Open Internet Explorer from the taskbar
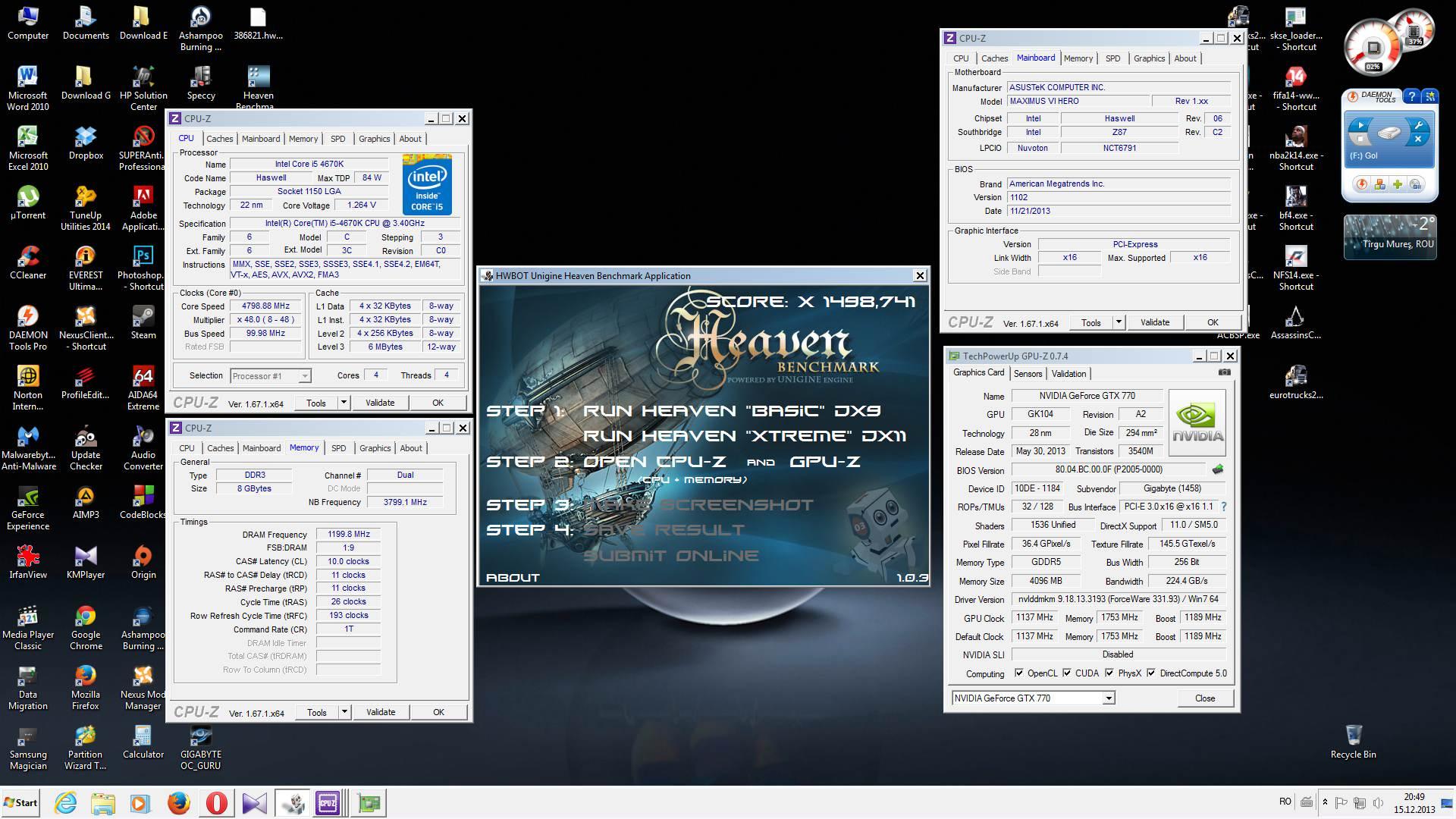 [x=66, y=802]
